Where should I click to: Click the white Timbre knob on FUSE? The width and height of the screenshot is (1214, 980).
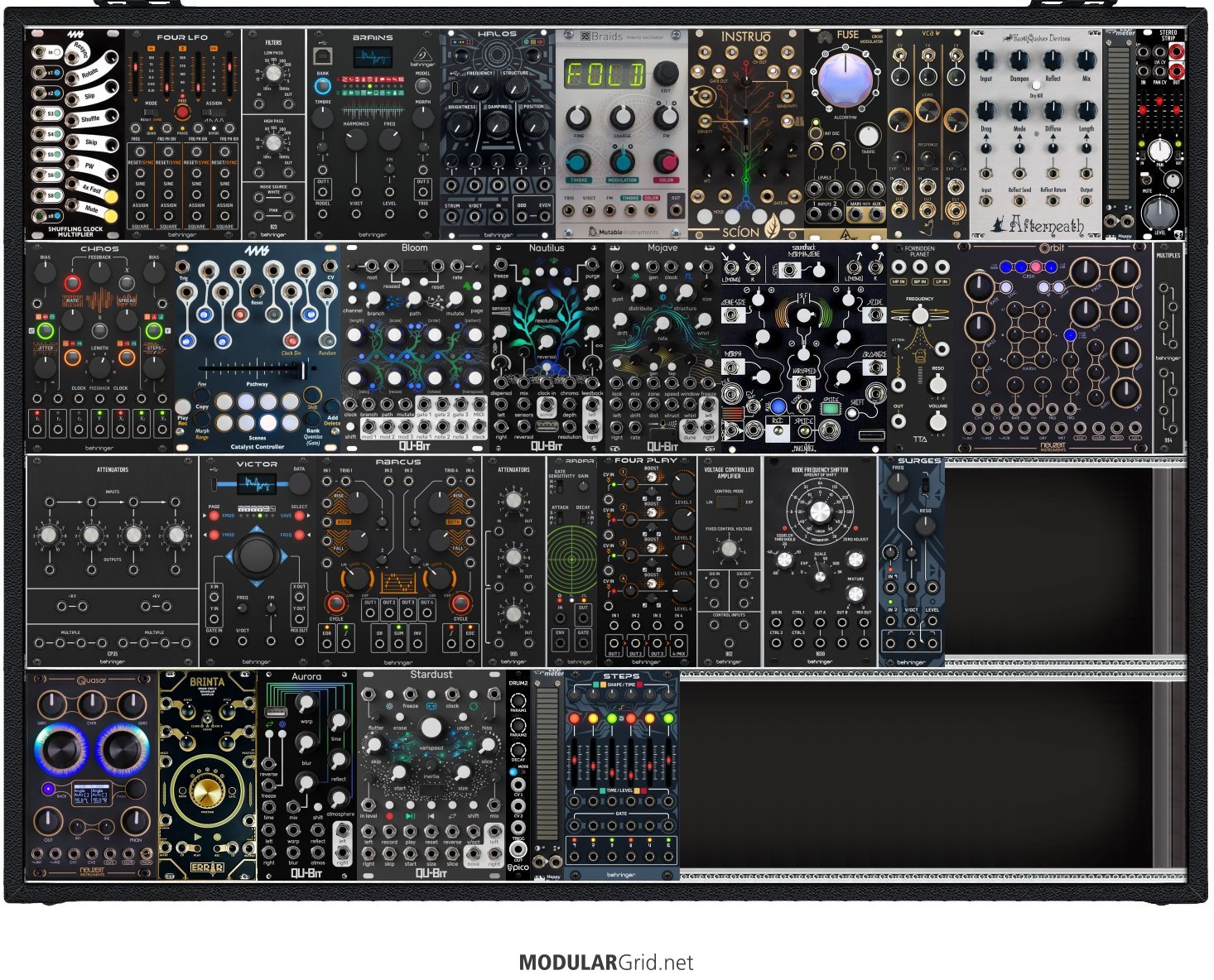pyautogui.click(x=868, y=135)
